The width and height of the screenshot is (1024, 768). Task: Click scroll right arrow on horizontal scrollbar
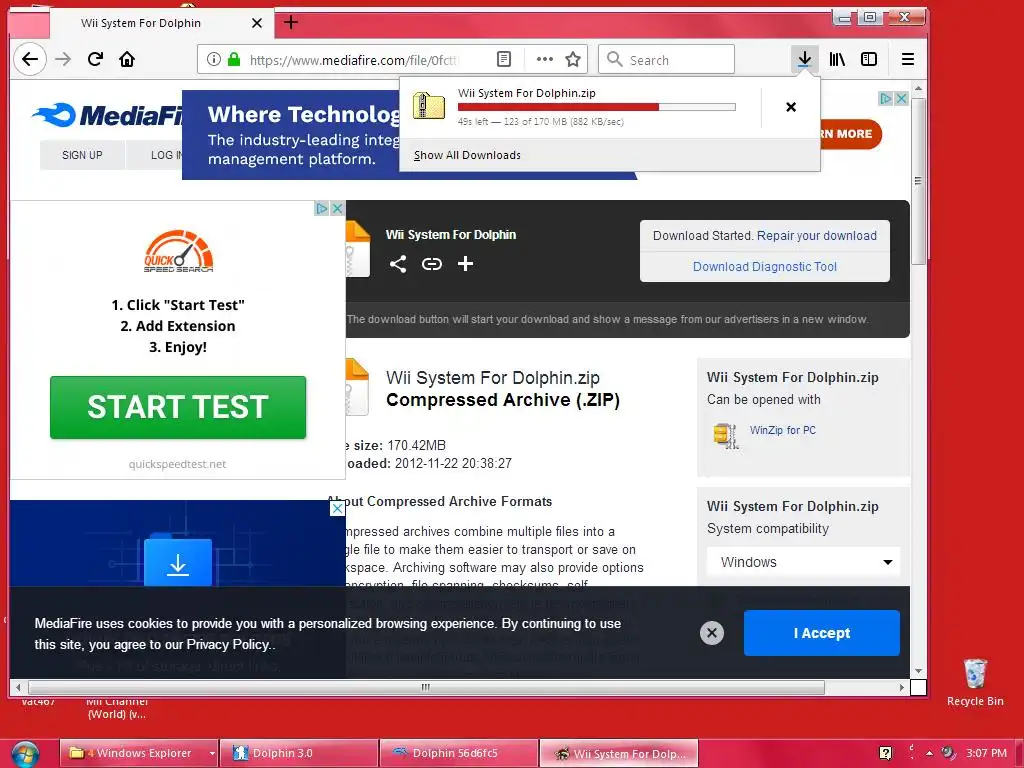902,687
